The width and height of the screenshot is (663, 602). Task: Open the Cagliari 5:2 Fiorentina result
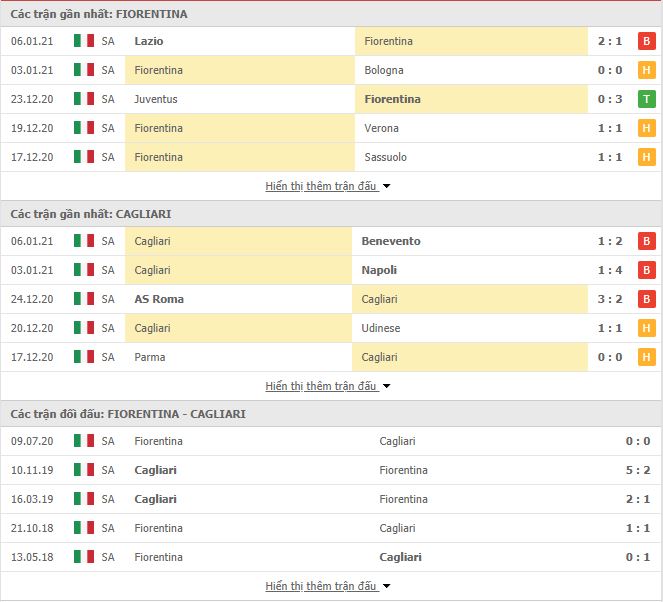(638, 470)
